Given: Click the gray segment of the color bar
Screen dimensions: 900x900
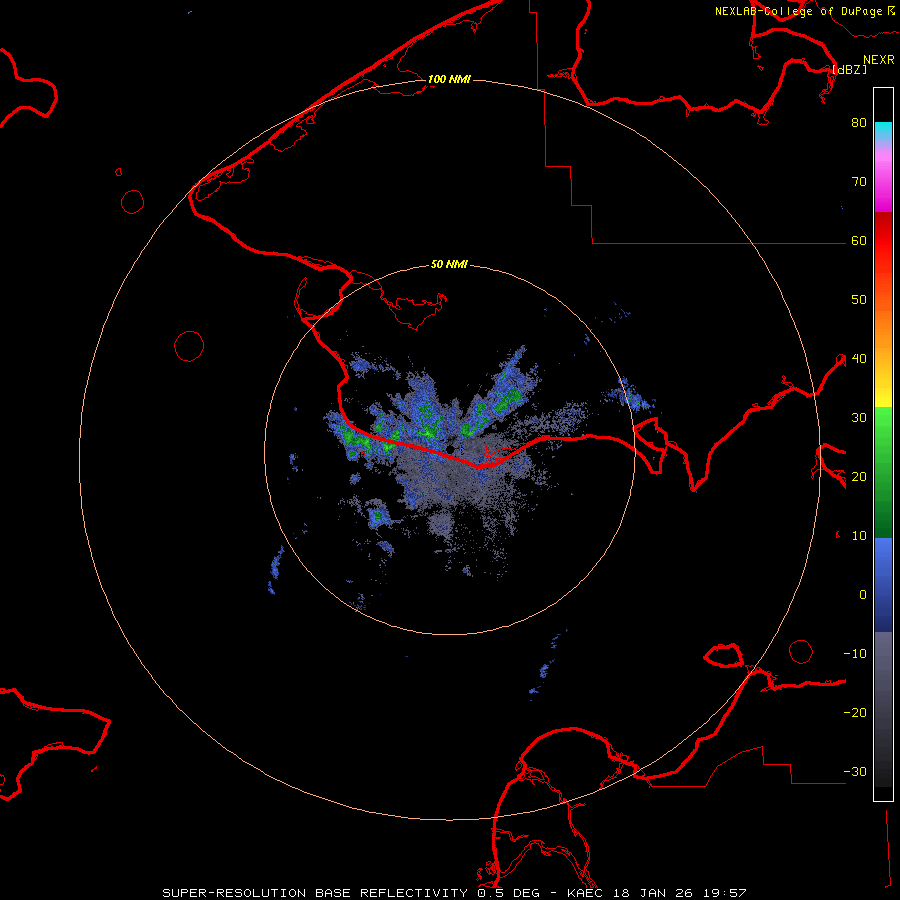Looking at the screenshot, I should pyautogui.click(x=883, y=709).
